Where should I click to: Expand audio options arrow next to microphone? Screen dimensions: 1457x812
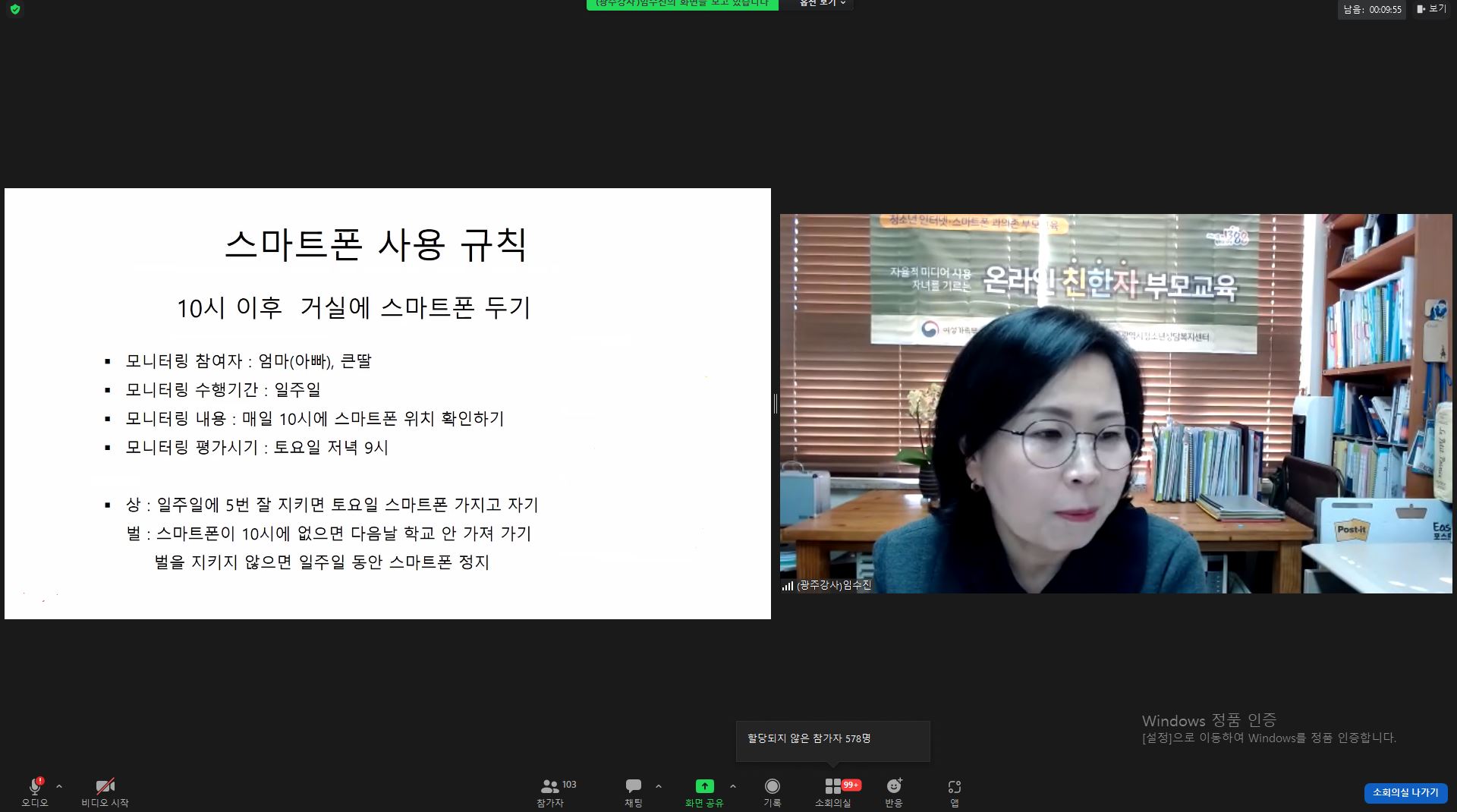pyautogui.click(x=59, y=787)
